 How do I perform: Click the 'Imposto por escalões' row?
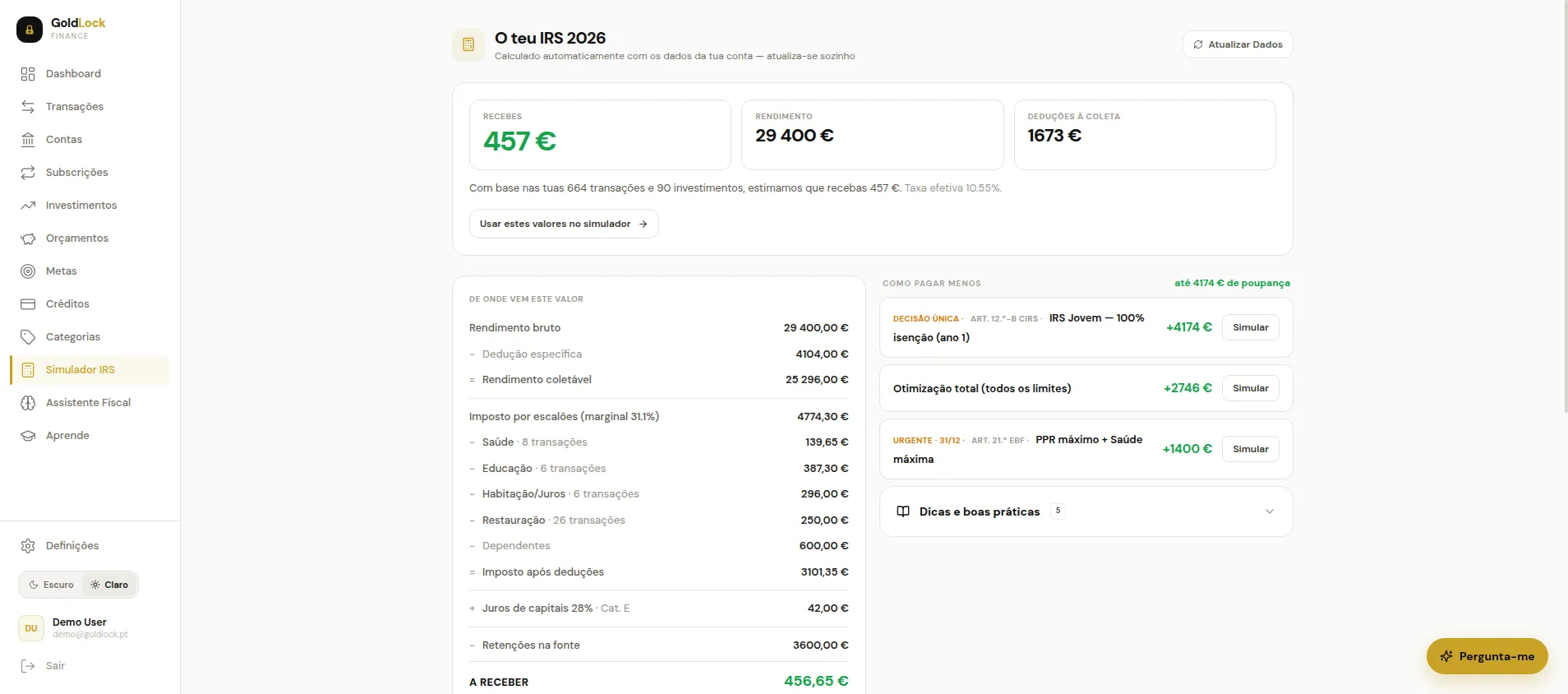[658, 417]
